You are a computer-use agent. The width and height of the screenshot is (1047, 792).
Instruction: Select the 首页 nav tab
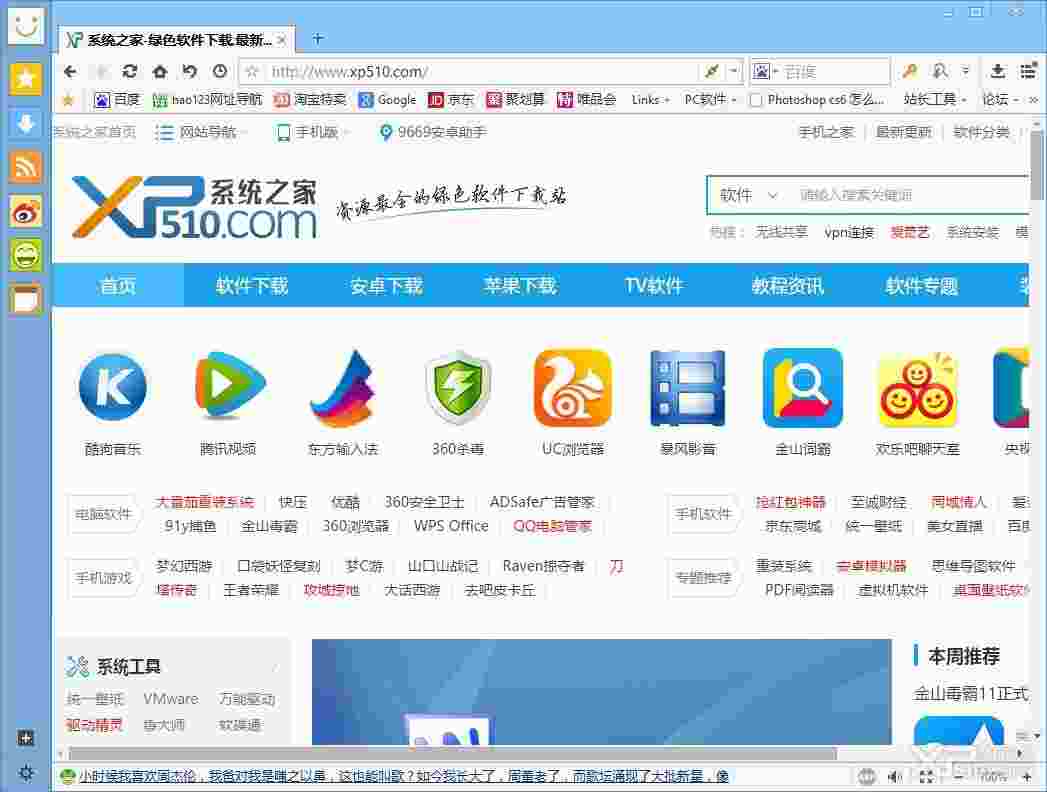point(118,286)
